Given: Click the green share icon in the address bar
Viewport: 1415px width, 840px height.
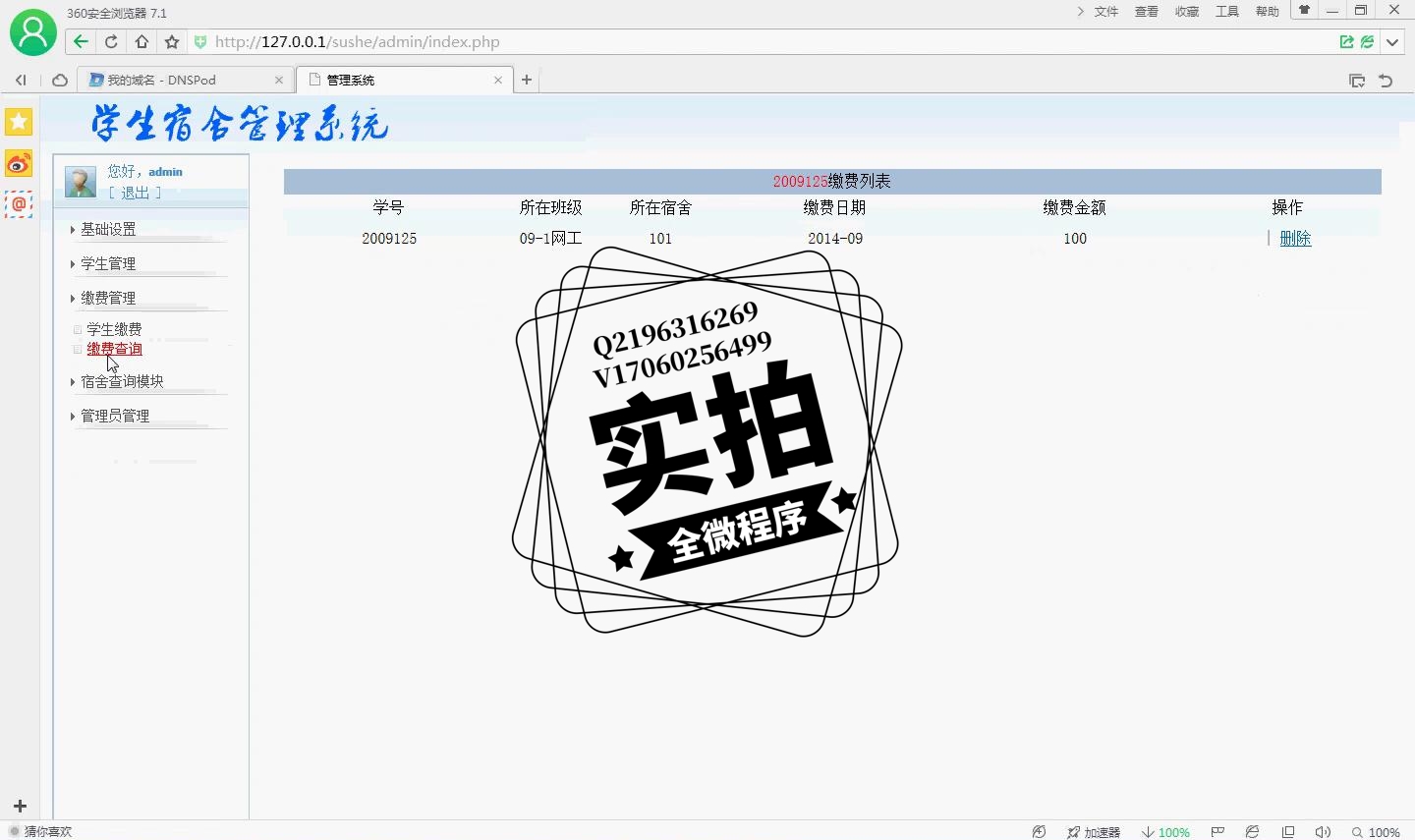Looking at the screenshot, I should [1347, 41].
